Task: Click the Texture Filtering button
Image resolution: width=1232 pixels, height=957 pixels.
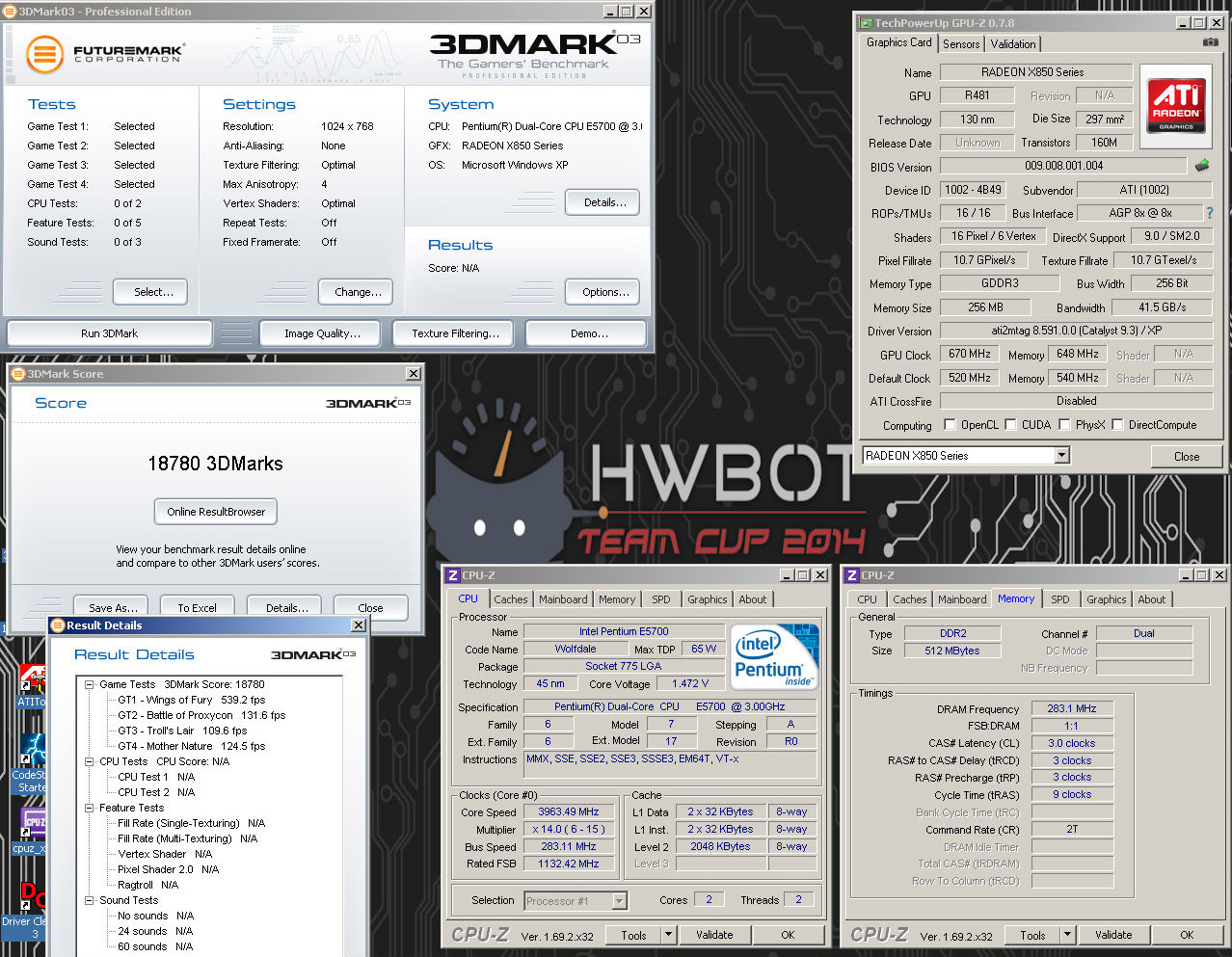Action: pyautogui.click(x=455, y=333)
